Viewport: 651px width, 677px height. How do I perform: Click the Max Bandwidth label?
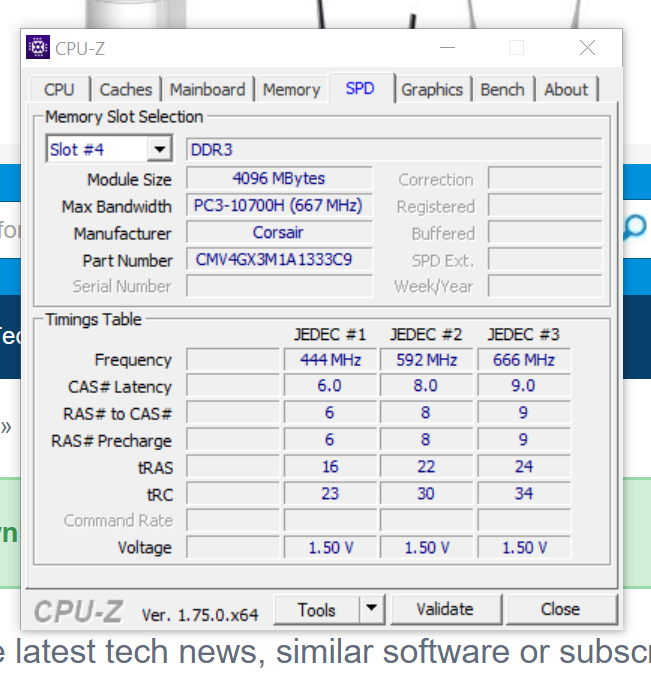[x=117, y=206]
